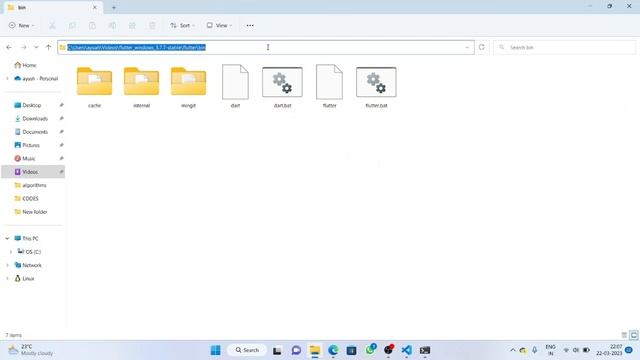Screen dimensions: 640x360
Task: Refresh the folder view
Action: coord(482,47)
